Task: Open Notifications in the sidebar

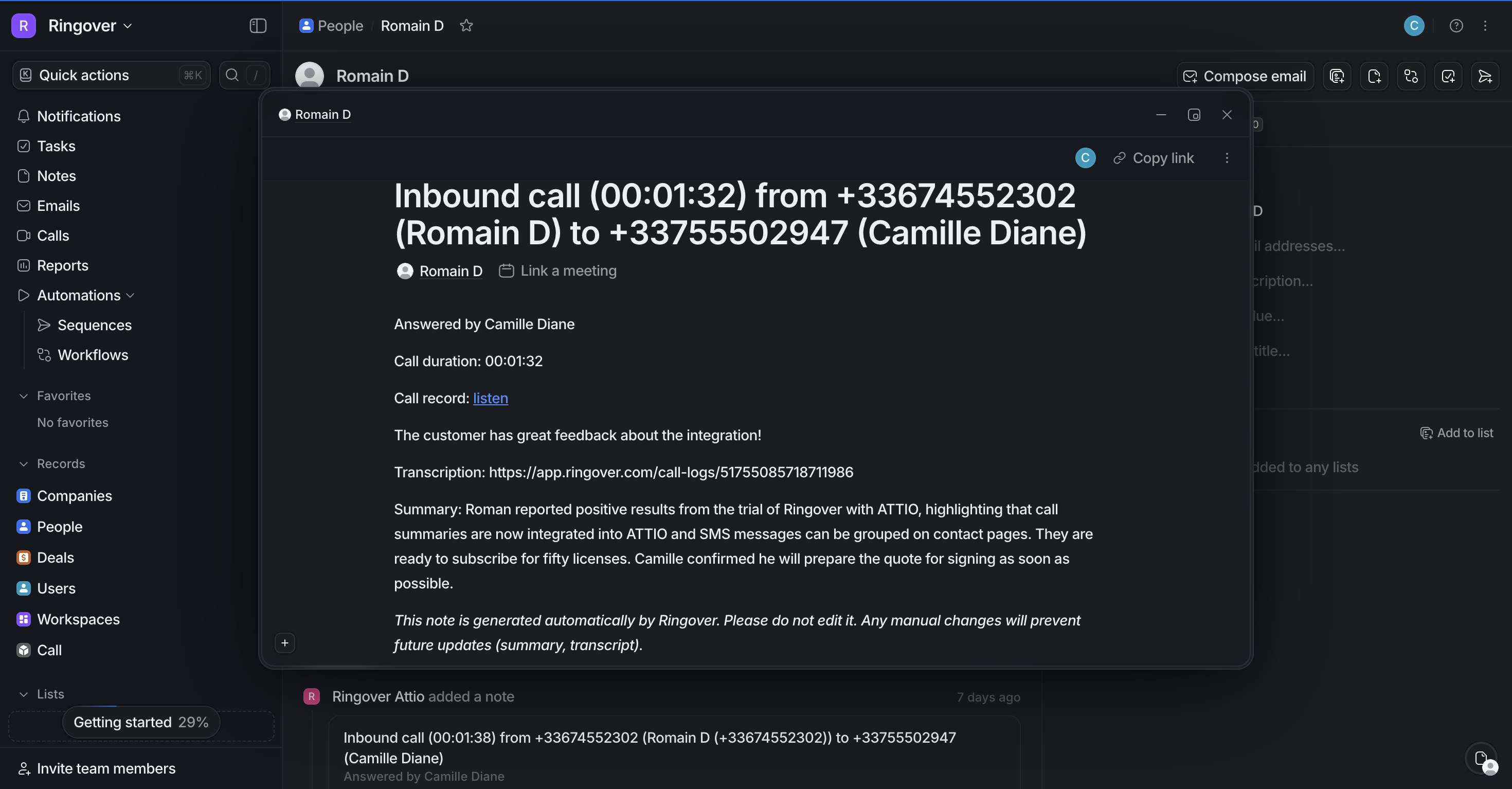Action: [79, 116]
